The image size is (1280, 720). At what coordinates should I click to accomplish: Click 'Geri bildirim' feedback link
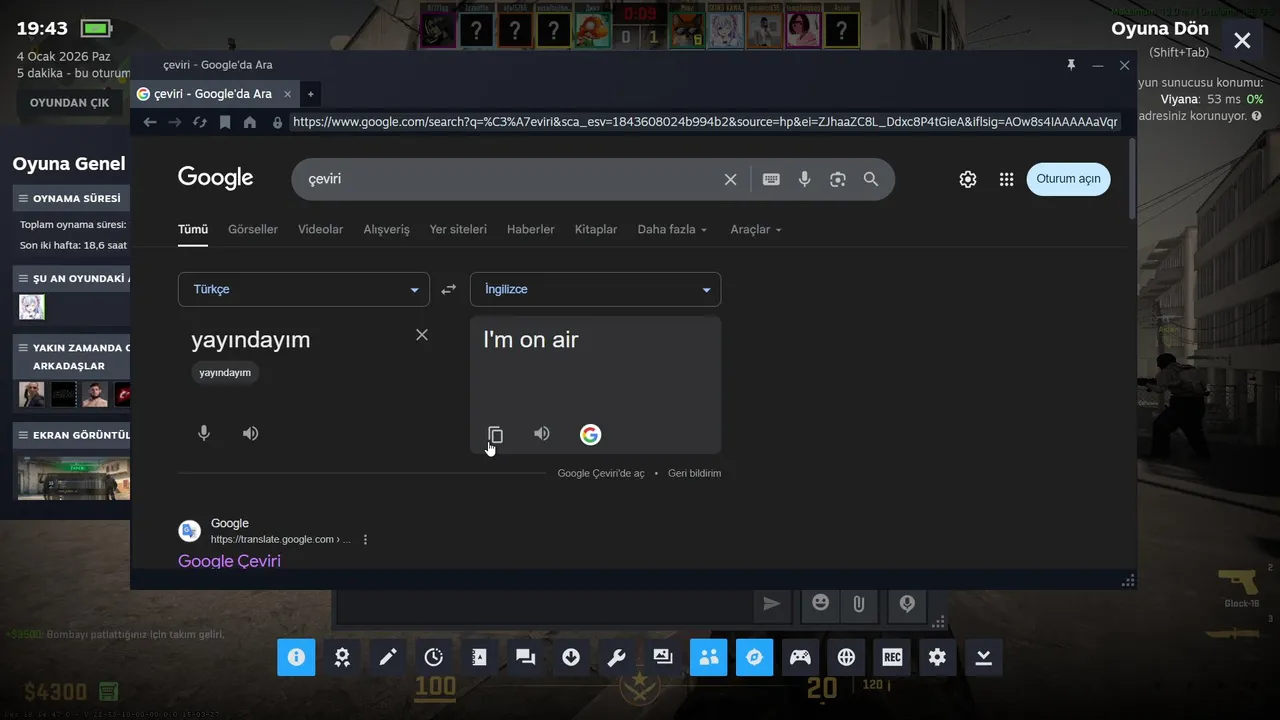[694, 473]
